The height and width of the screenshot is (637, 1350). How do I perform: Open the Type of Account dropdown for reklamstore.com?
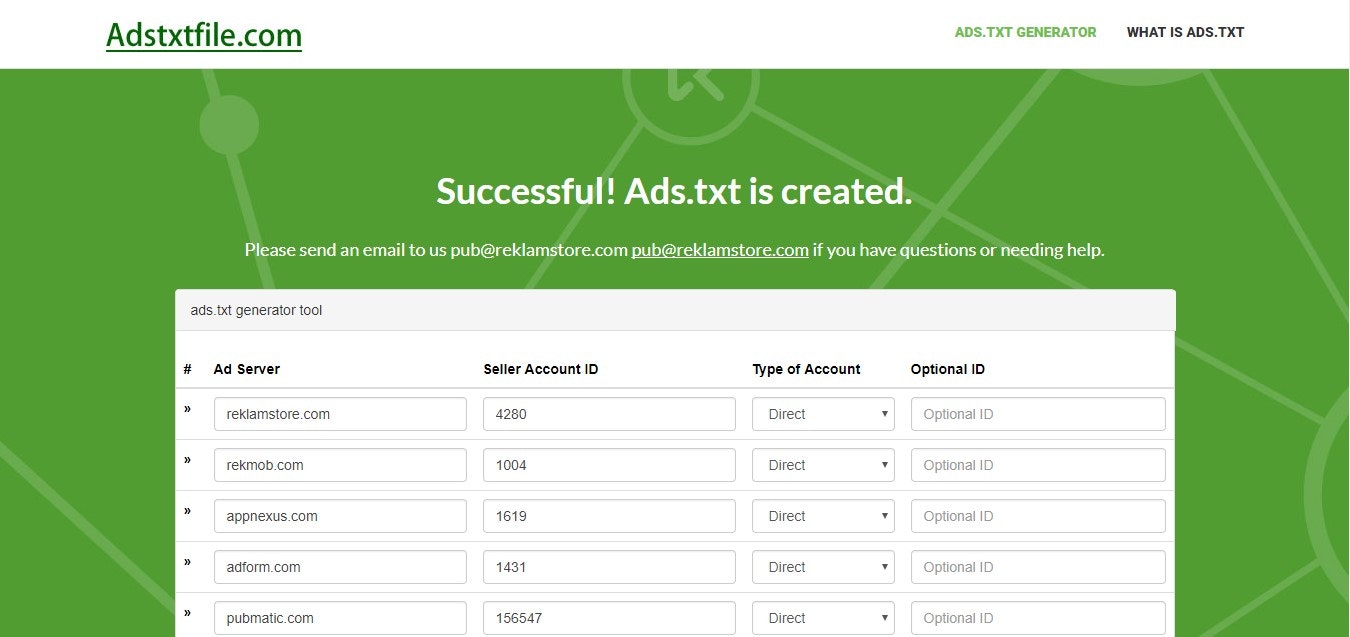coord(822,413)
